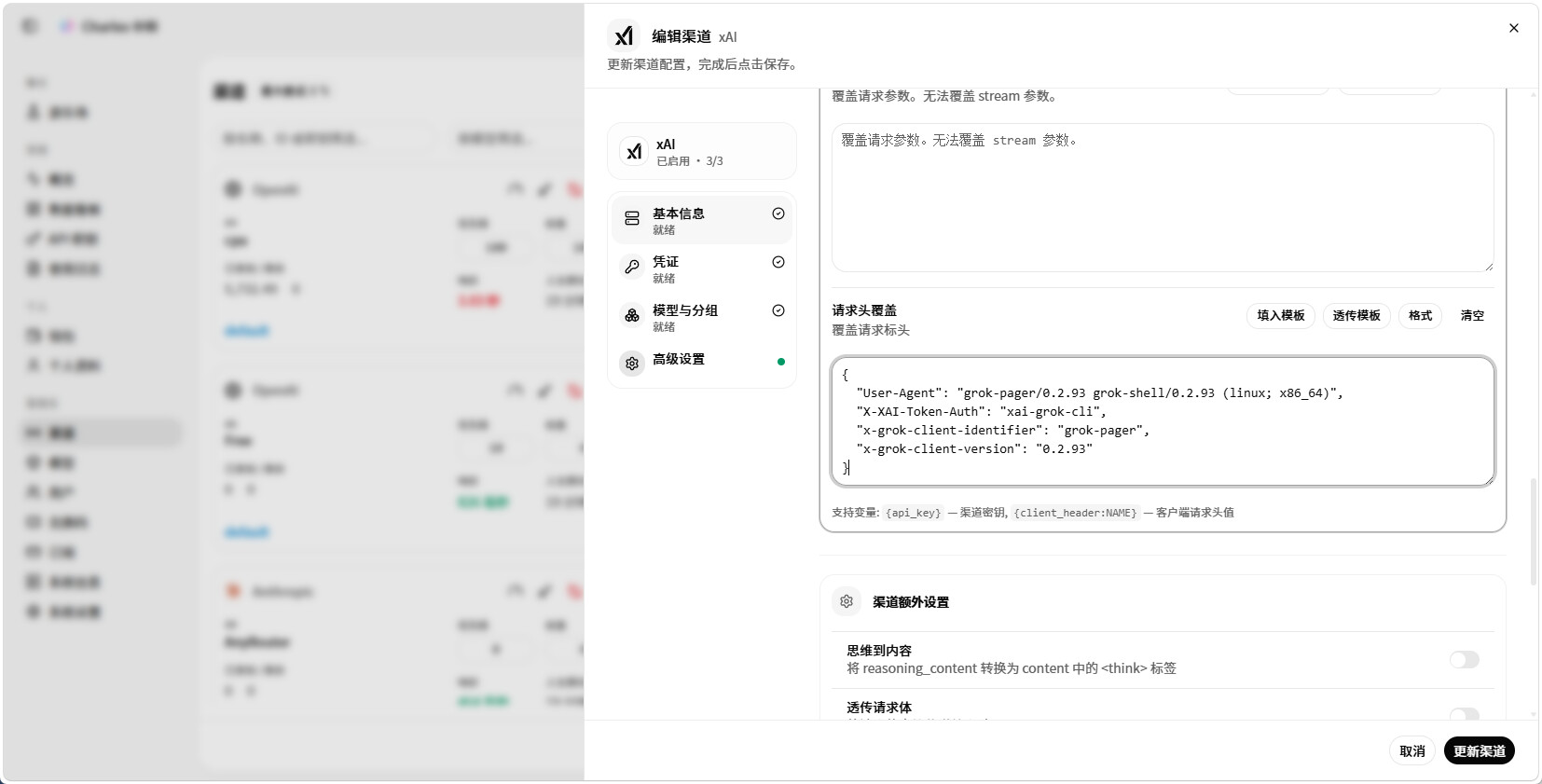Click the "X-XAI-Token-Auth" line in header JSON
Image resolution: width=1542 pixels, height=784 pixels.
981,412
